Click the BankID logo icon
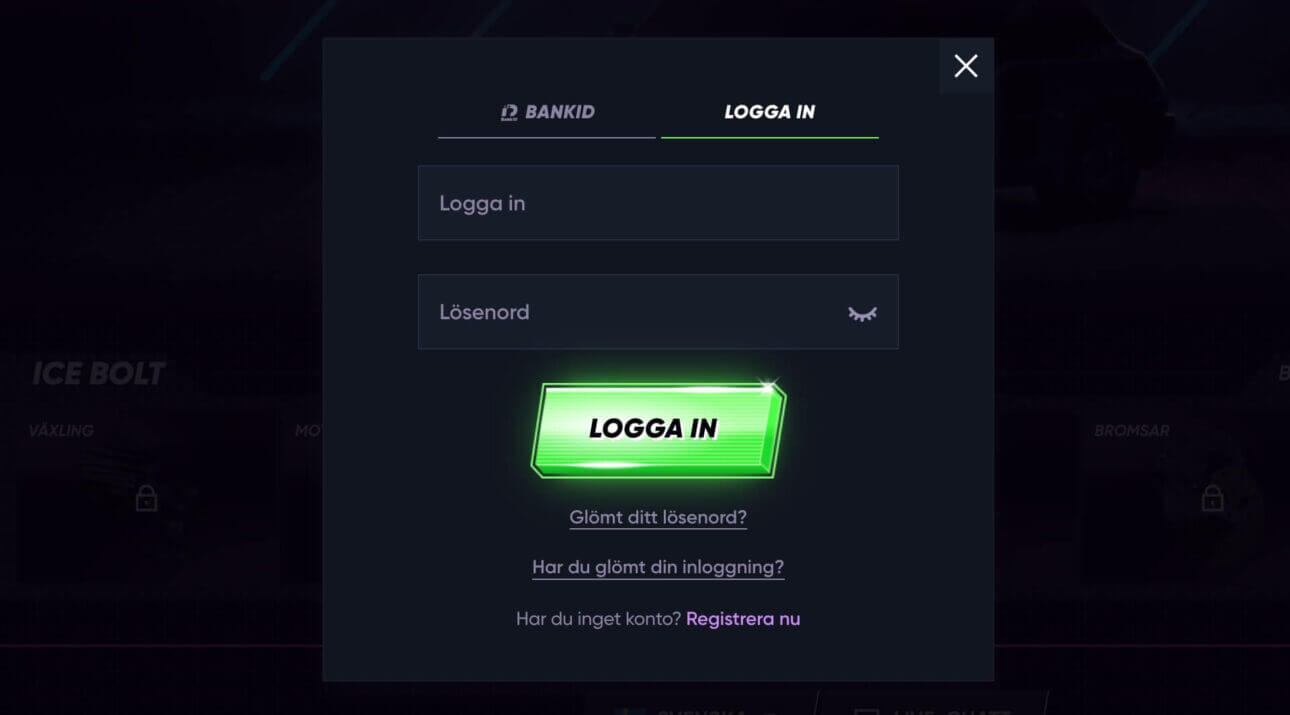The image size is (1290, 715). 510,112
